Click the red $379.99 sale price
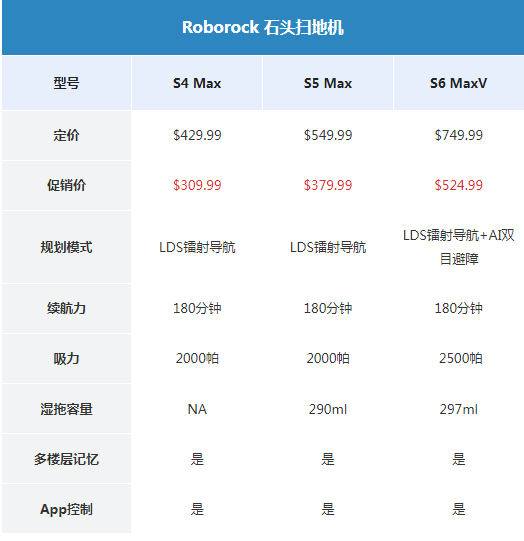524x541 pixels. coord(328,185)
